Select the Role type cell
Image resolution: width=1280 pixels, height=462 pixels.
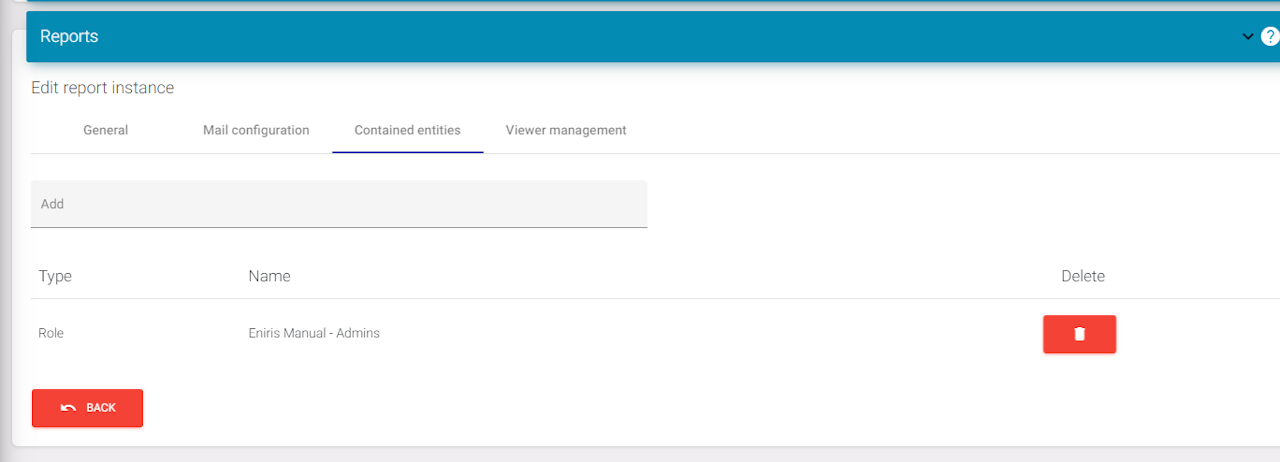pos(51,333)
